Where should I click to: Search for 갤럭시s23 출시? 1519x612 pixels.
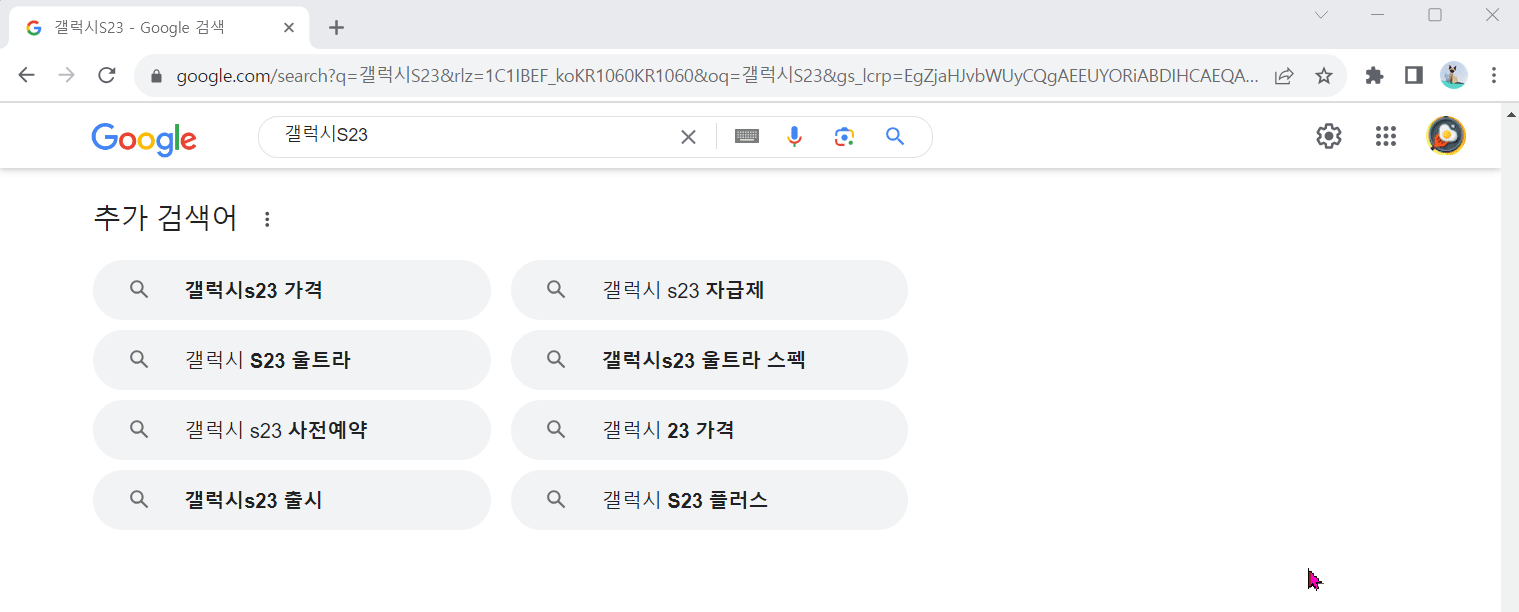click(292, 500)
